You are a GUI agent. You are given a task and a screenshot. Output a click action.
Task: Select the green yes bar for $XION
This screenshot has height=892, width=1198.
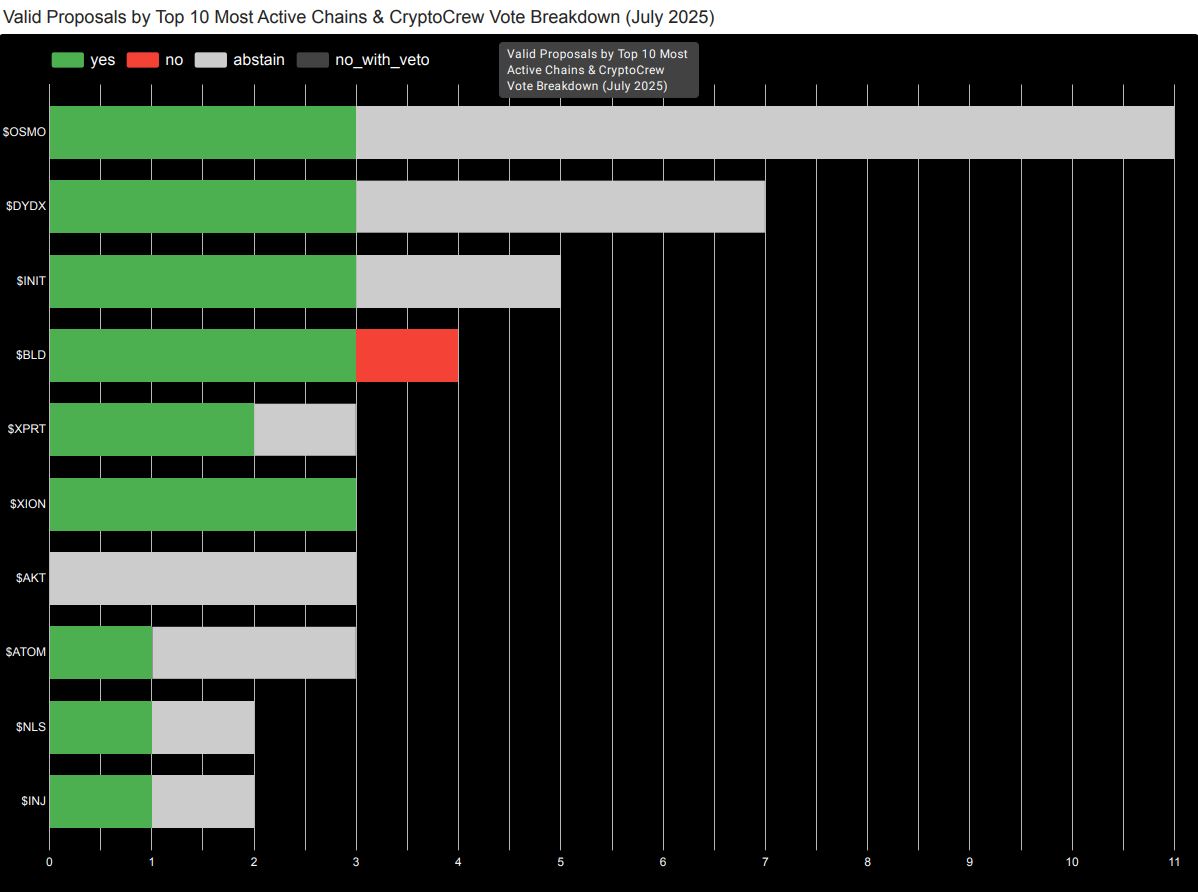[x=202, y=504]
